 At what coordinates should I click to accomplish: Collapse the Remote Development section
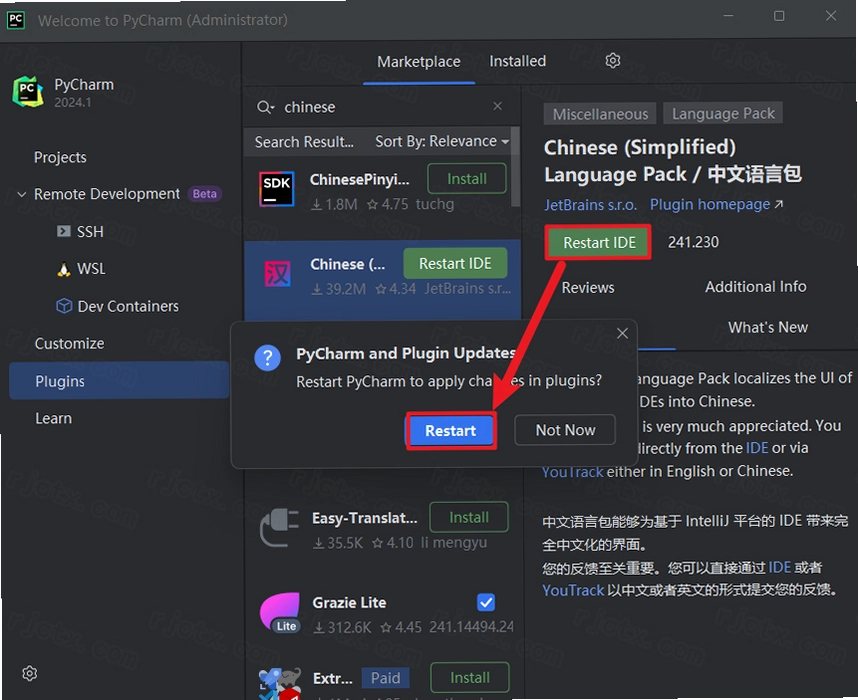(21, 194)
